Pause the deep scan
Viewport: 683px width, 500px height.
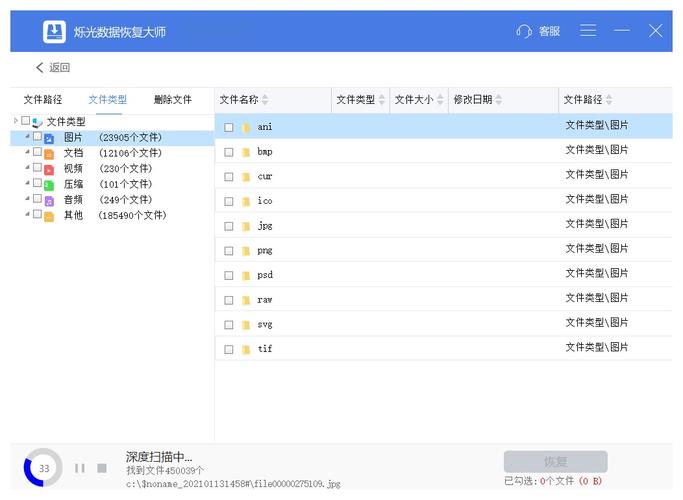point(80,468)
